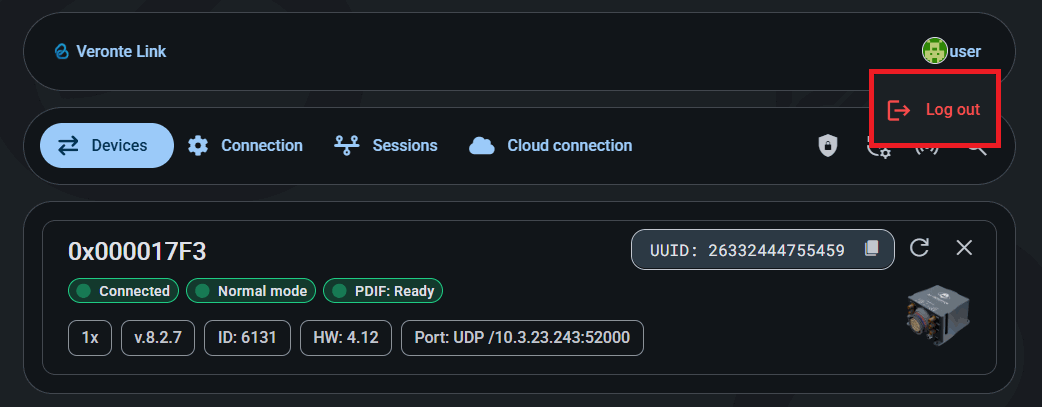Screen dimensions: 1042x407
Task: Open the Connection tab
Action: [x=246, y=146]
